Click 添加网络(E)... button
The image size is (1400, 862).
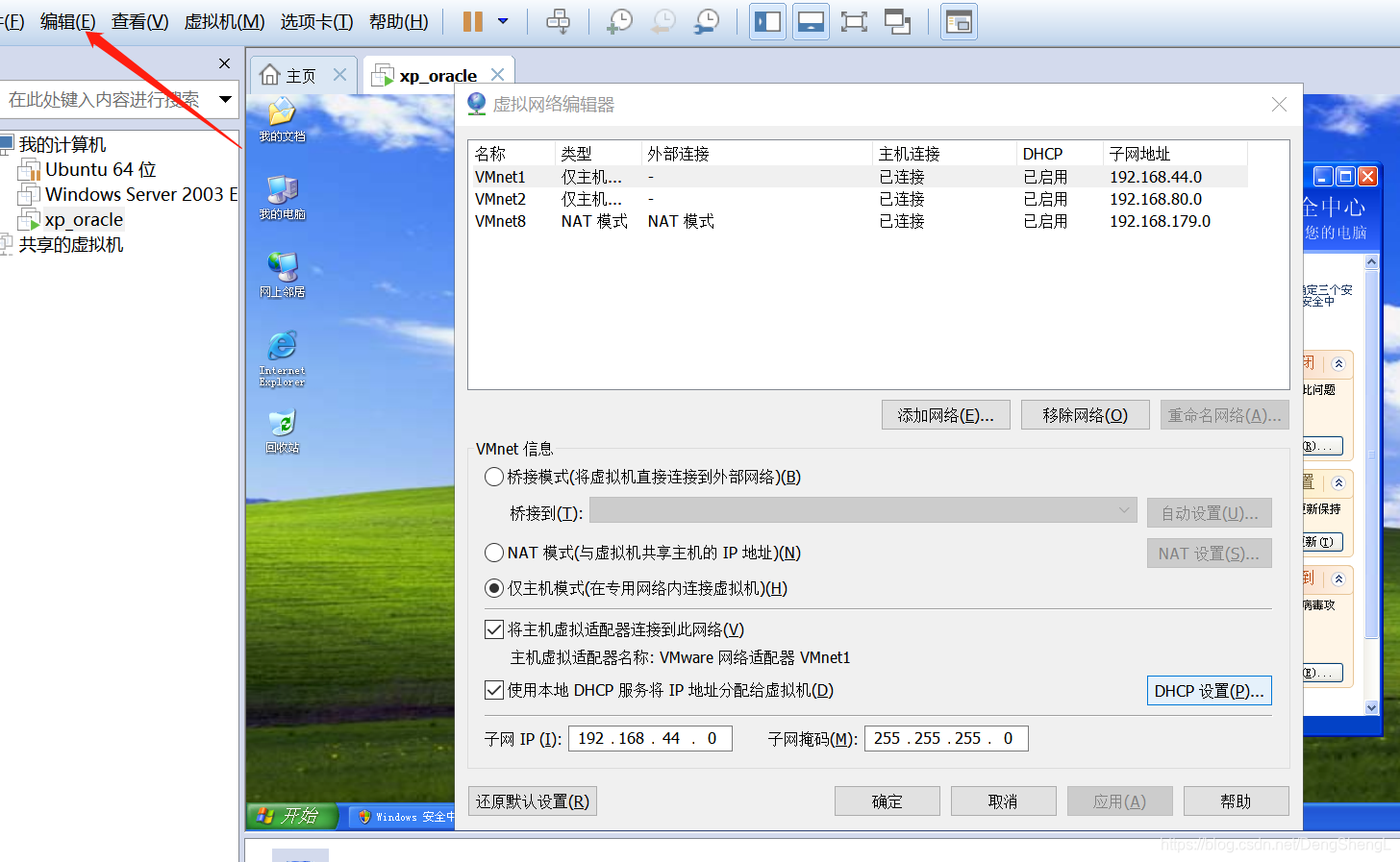(x=946, y=415)
